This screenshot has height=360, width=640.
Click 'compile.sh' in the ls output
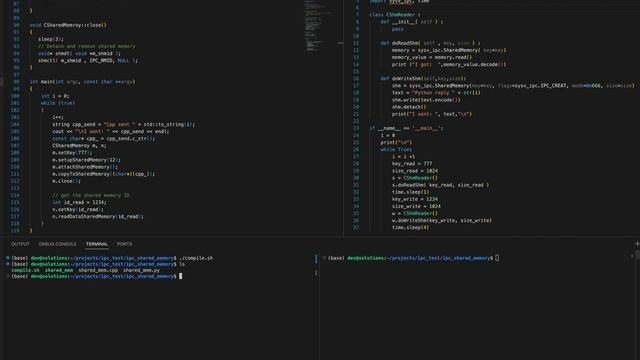pyautogui.click(x=25, y=270)
